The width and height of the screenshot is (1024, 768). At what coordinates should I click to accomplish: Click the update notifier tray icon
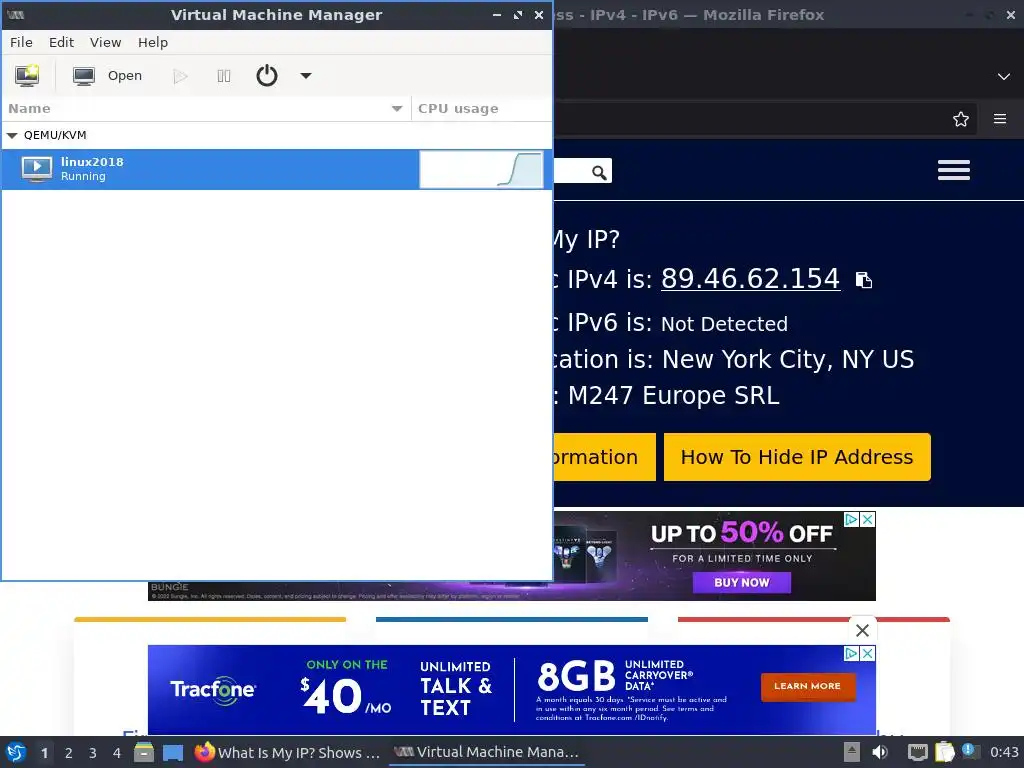970,751
